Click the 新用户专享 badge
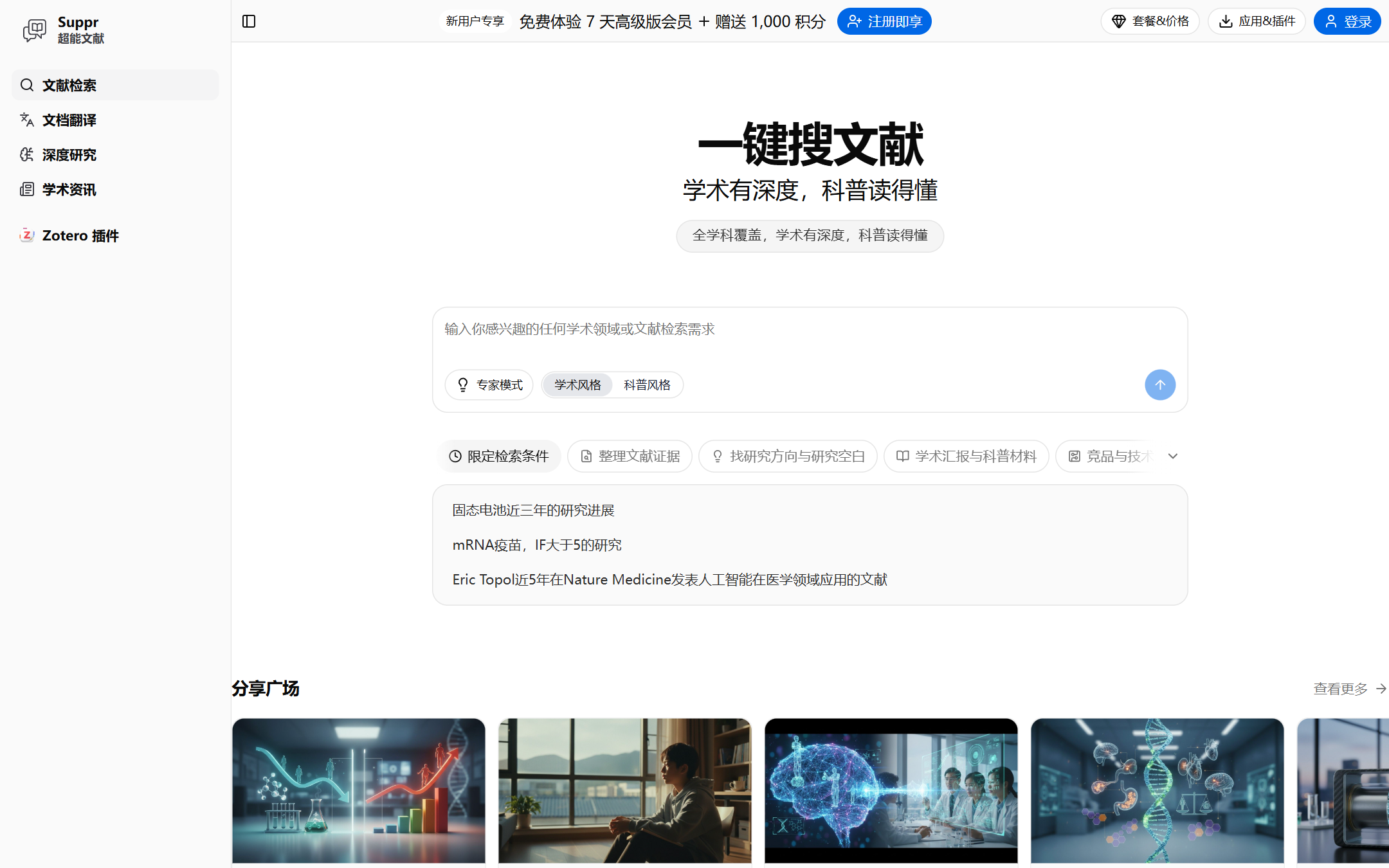This screenshot has width=1389, height=868. click(475, 21)
